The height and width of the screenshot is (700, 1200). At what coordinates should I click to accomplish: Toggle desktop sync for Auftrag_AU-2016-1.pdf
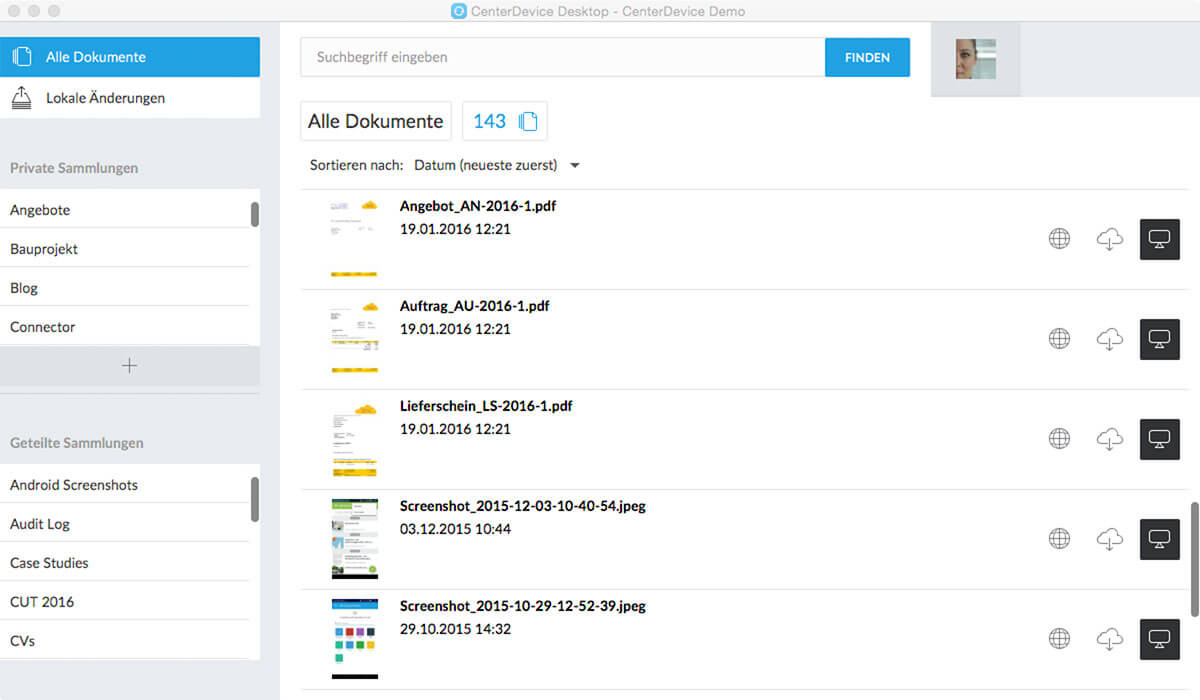click(1160, 339)
